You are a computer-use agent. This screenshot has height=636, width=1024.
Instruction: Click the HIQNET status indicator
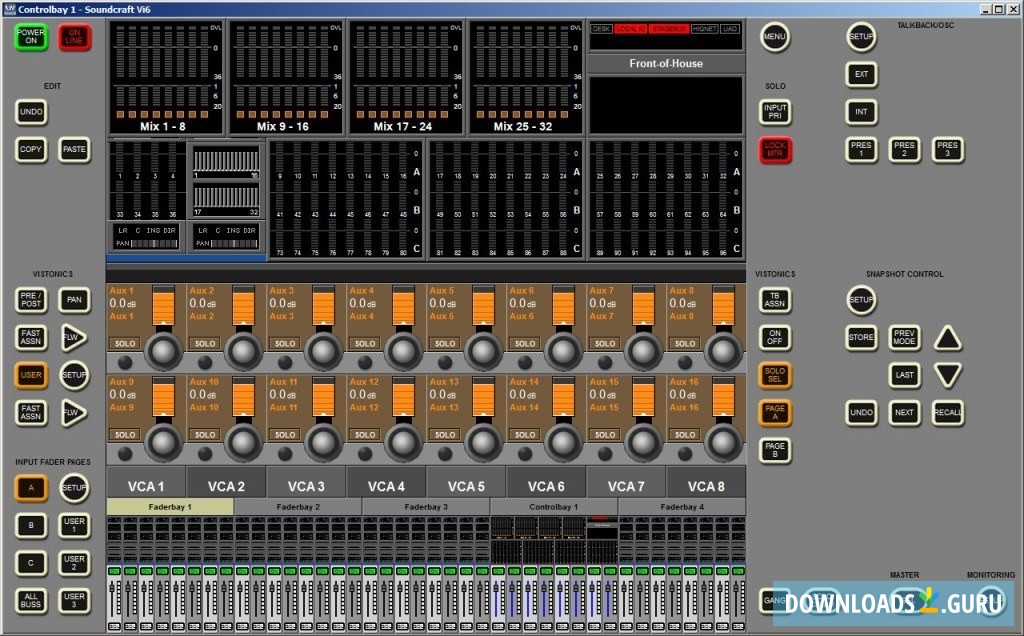(x=704, y=30)
